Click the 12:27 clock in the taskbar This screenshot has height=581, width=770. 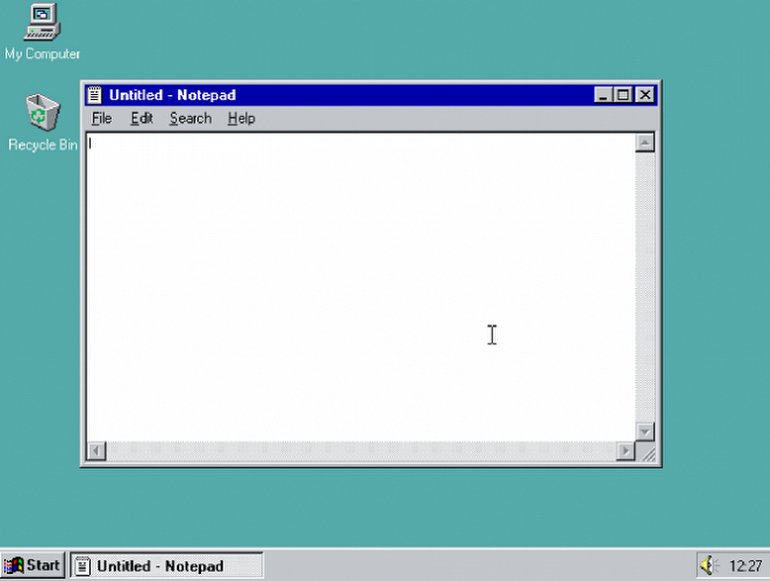tap(745, 566)
